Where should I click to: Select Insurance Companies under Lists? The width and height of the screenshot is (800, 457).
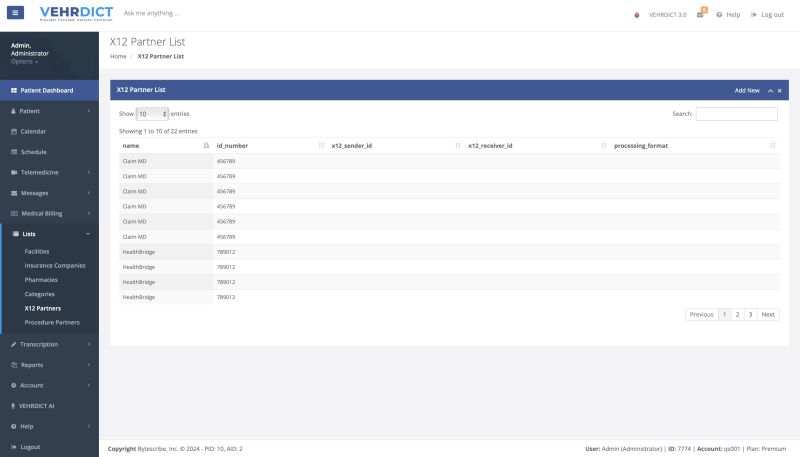(x=55, y=265)
